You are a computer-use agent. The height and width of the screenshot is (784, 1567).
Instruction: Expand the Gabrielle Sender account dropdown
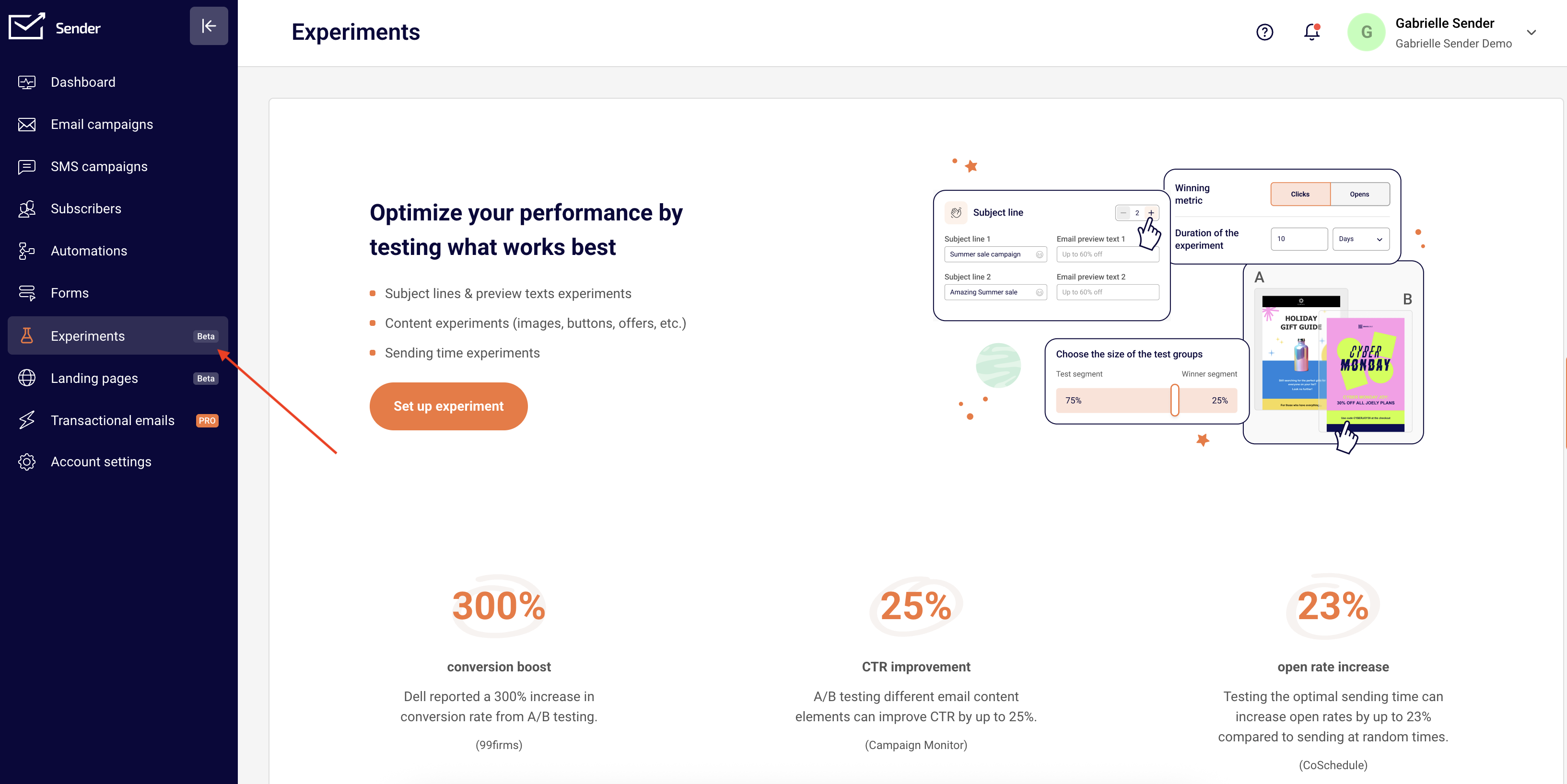1531,33
